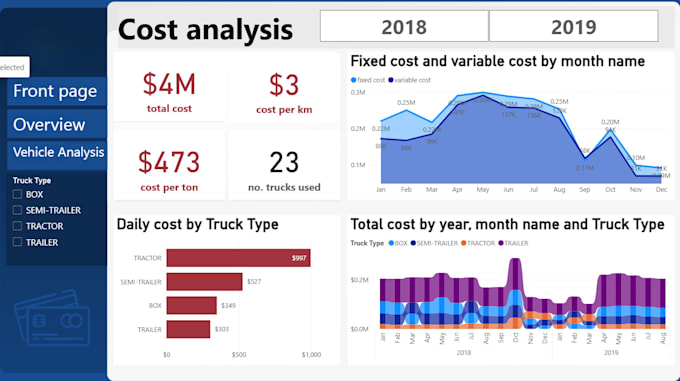This screenshot has width=680, height=381.
Task: Select the BOX bar in daily cost chart
Action: coord(192,306)
